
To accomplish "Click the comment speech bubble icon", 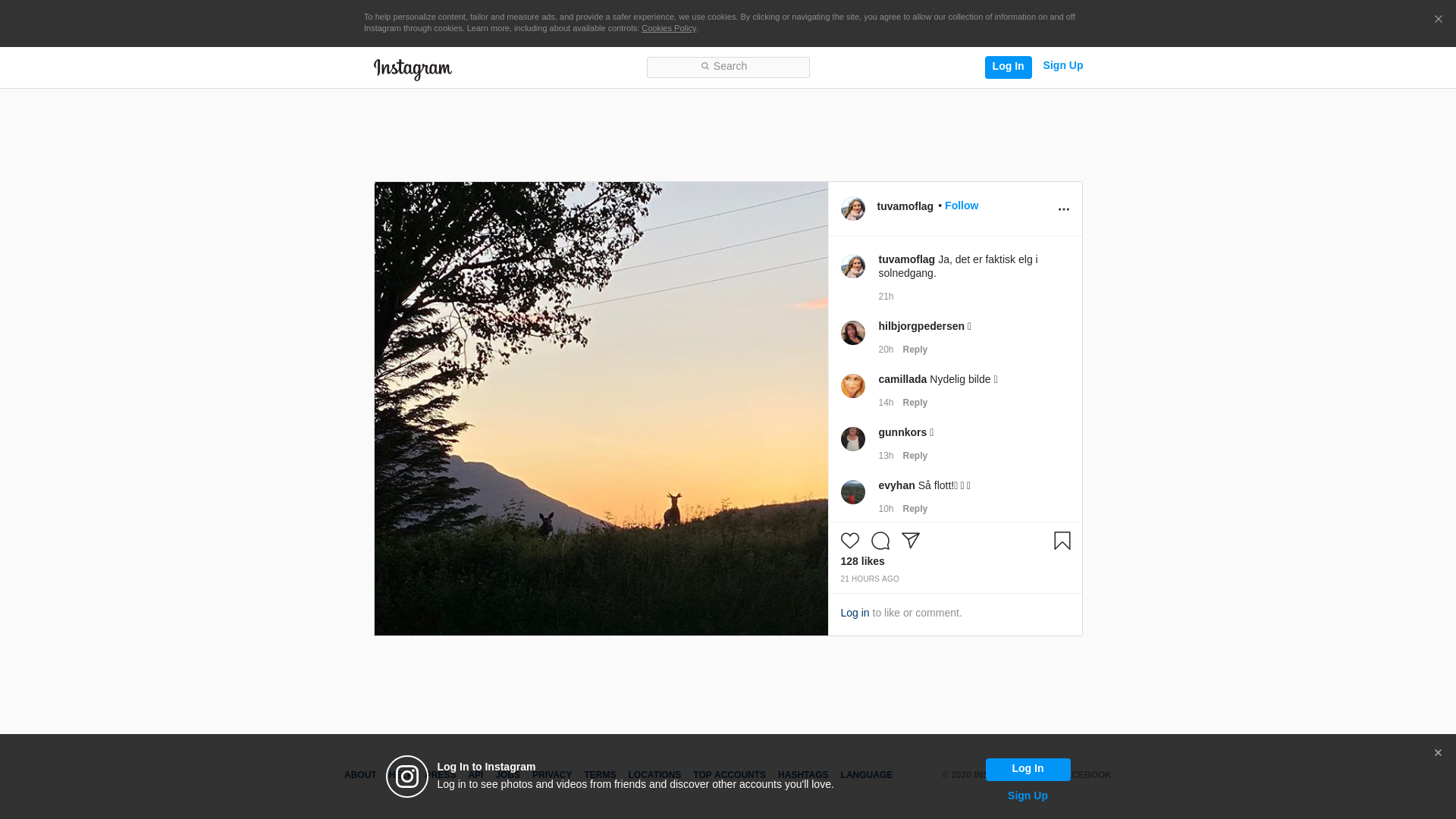I will (880, 541).
